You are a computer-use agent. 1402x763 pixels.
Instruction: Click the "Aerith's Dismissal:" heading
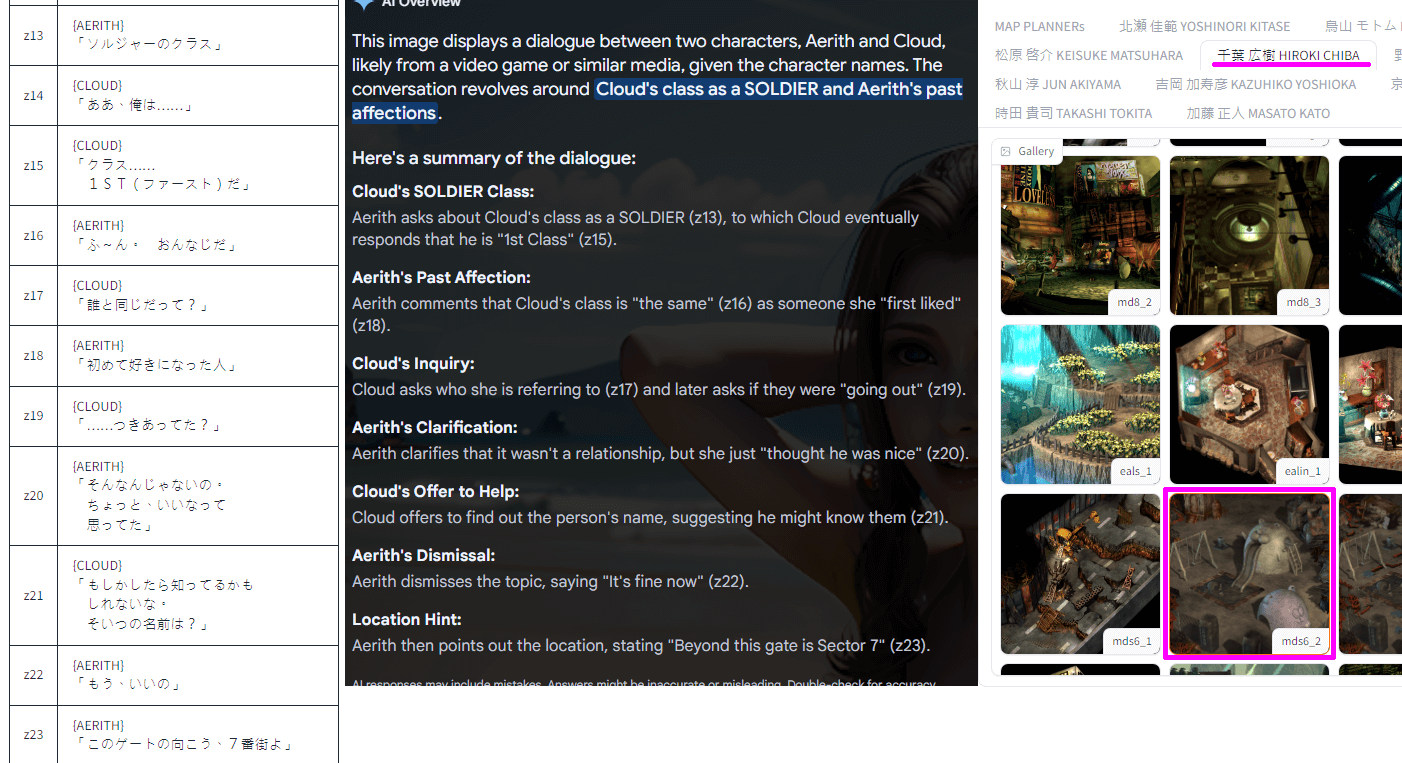424,555
